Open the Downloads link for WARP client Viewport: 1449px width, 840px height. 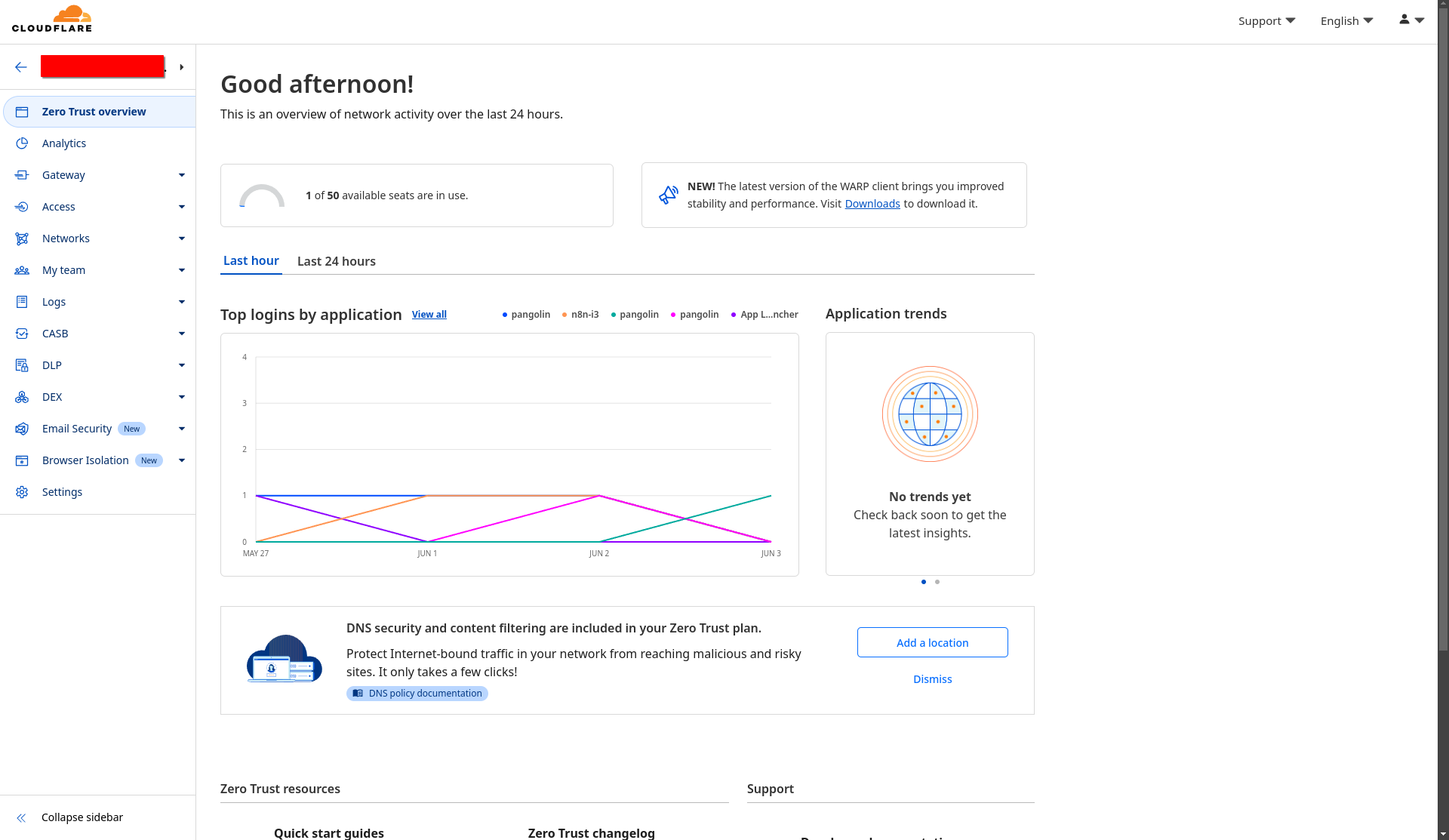click(872, 203)
